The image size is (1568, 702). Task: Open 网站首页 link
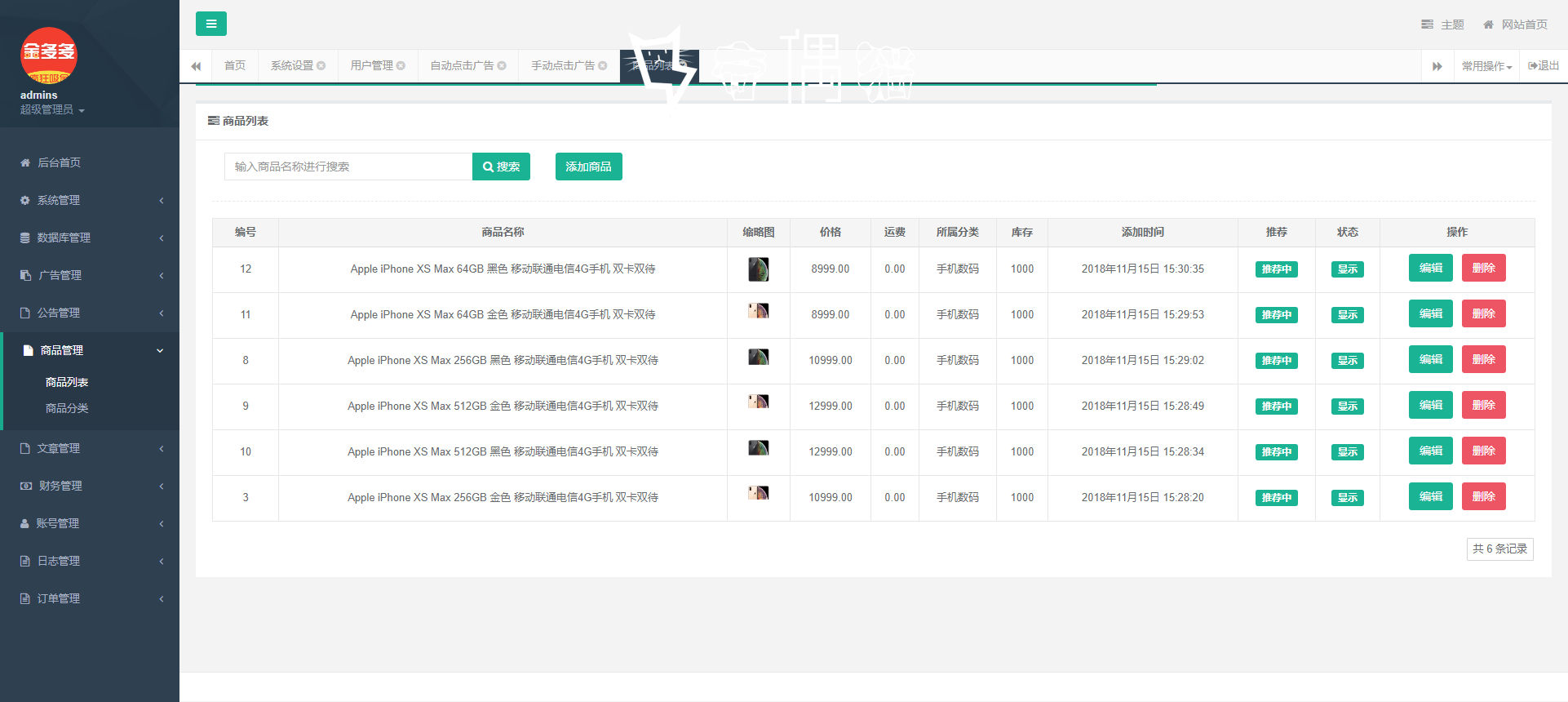coord(1516,24)
